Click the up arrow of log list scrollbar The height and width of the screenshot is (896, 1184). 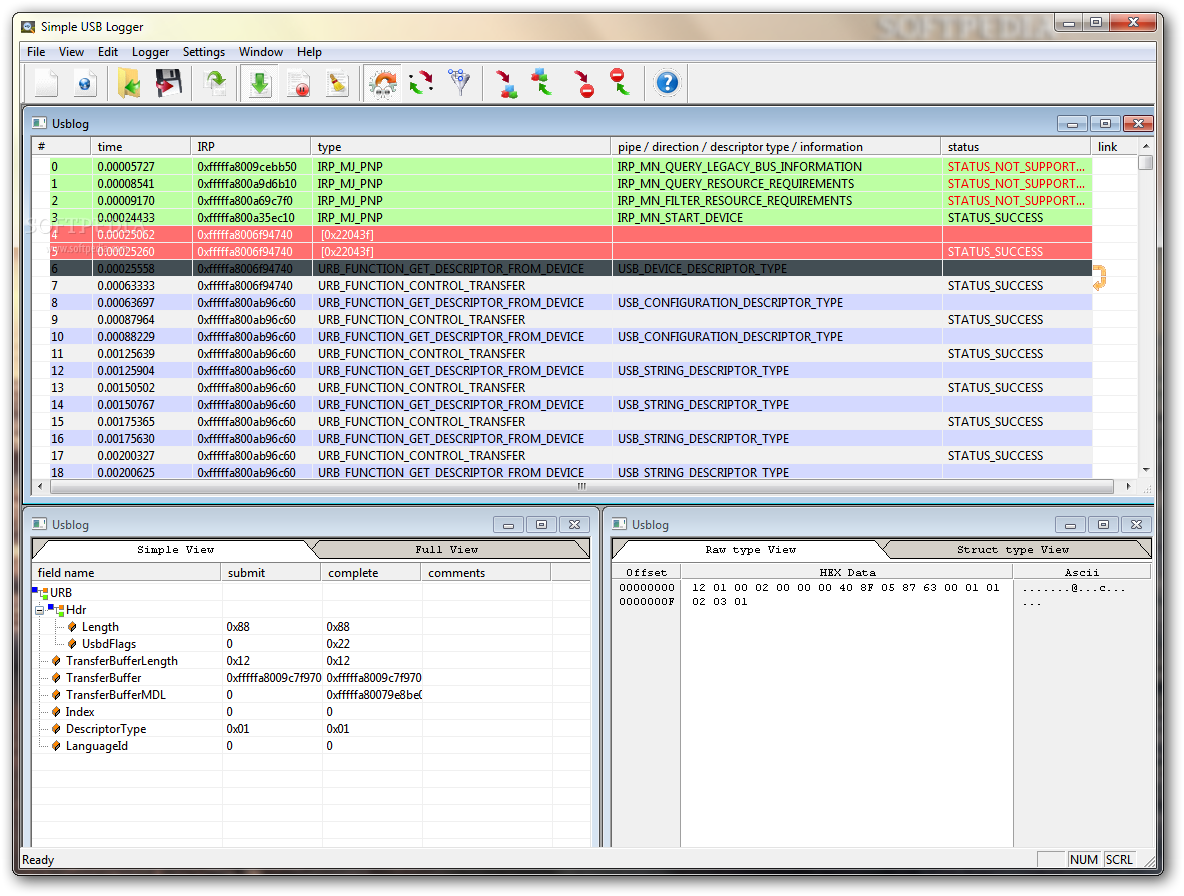(x=1145, y=146)
